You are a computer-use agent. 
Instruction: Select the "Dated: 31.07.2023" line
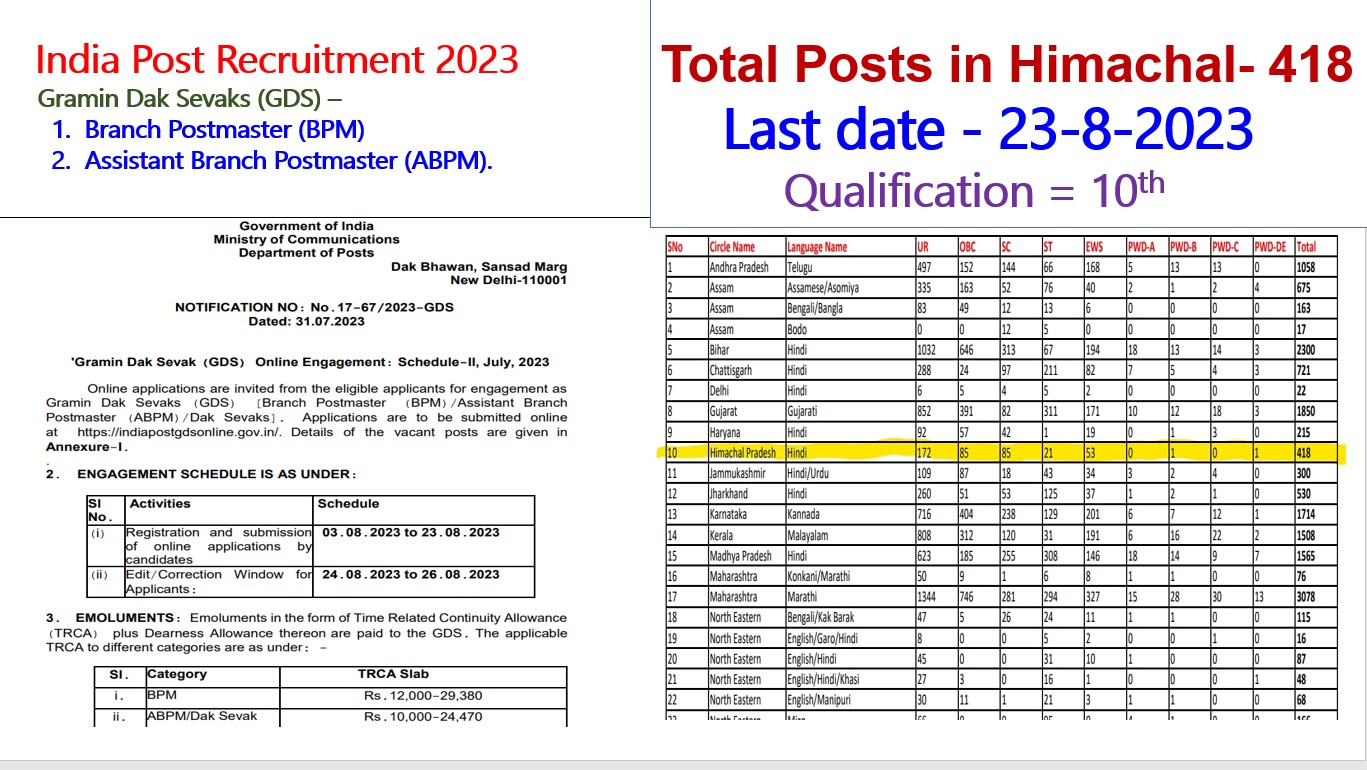click(x=306, y=321)
